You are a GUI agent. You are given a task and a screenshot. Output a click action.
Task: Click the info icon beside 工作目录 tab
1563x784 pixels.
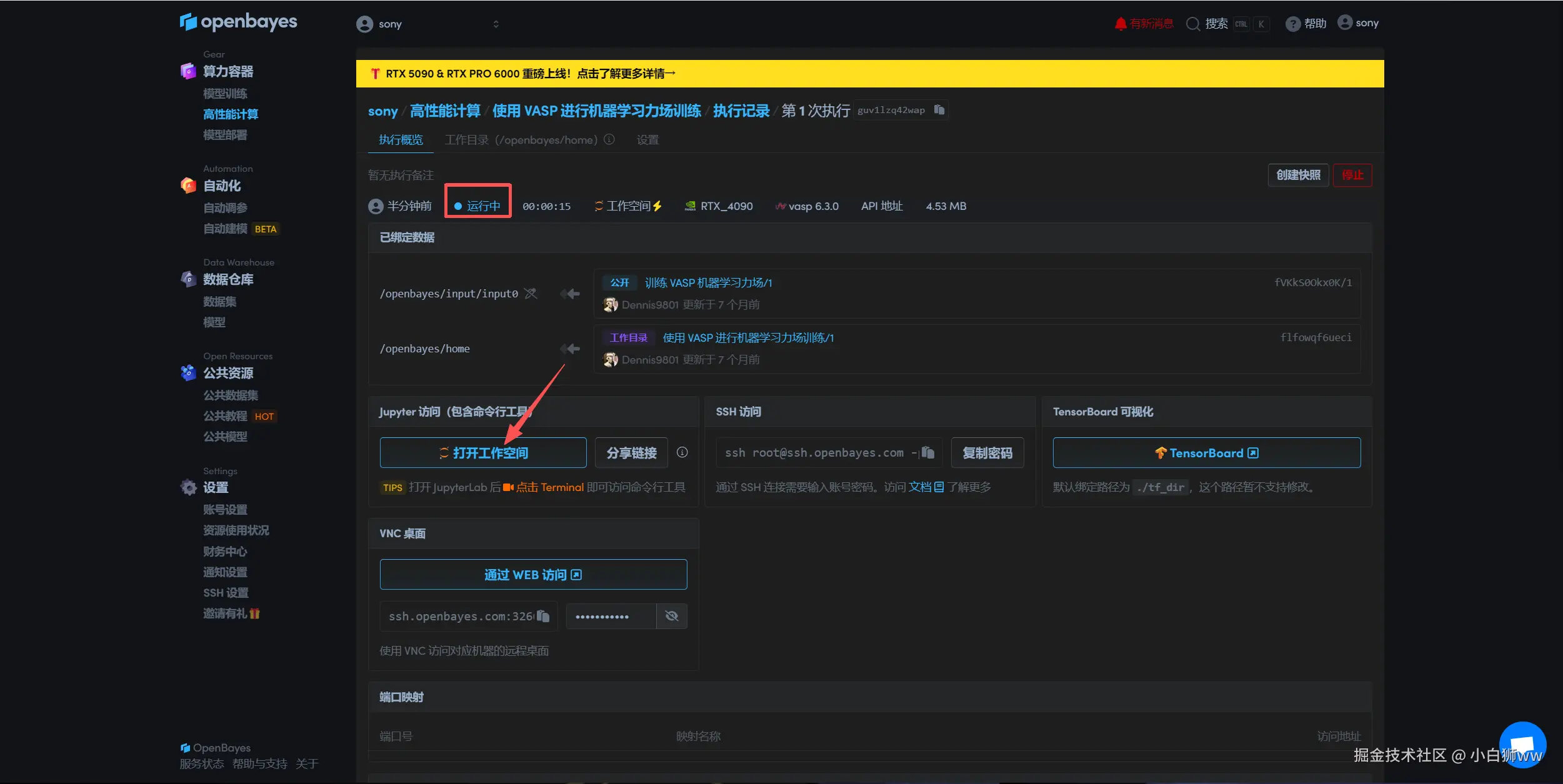point(609,139)
